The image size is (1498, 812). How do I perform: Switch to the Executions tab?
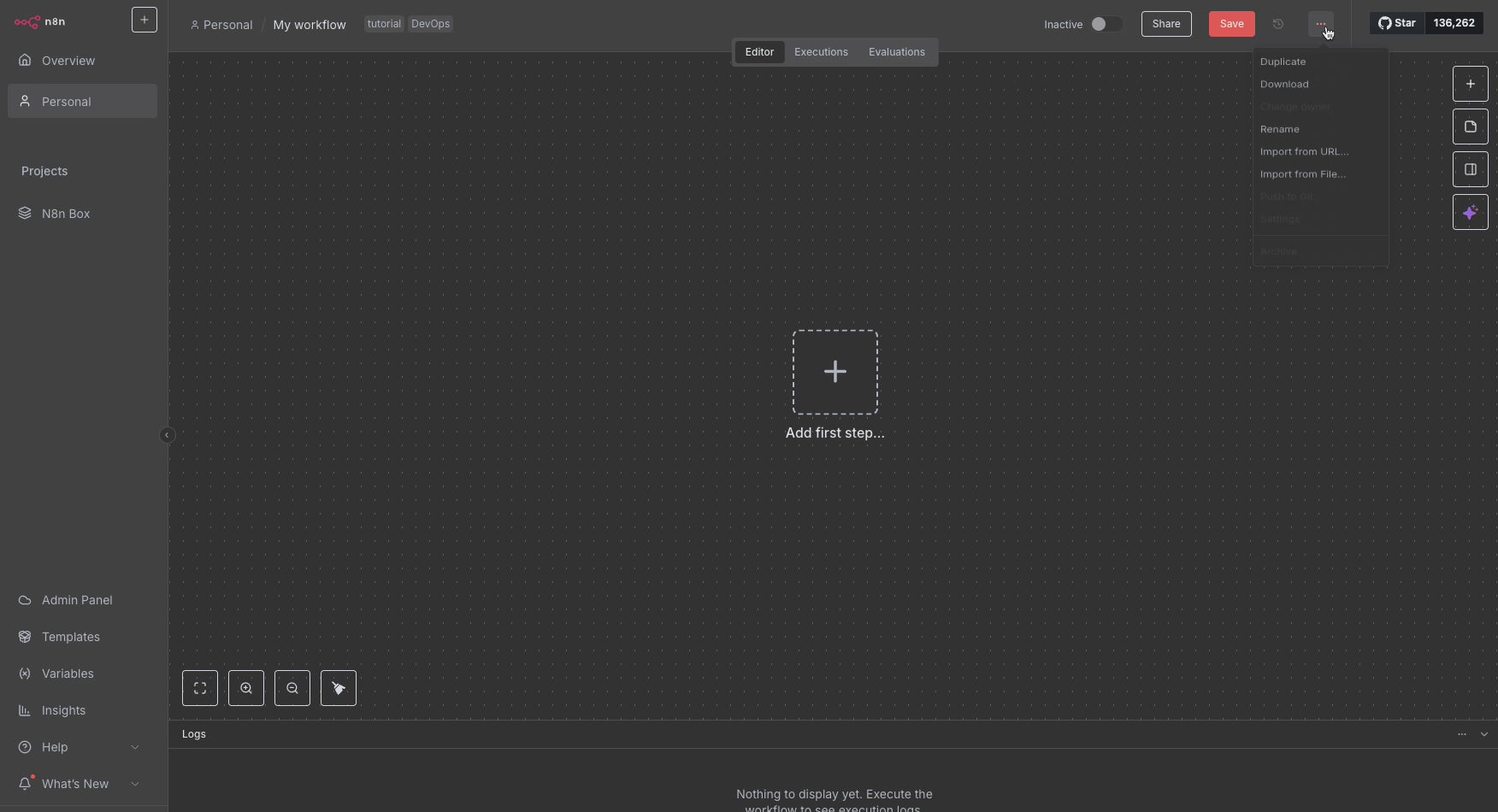821,52
